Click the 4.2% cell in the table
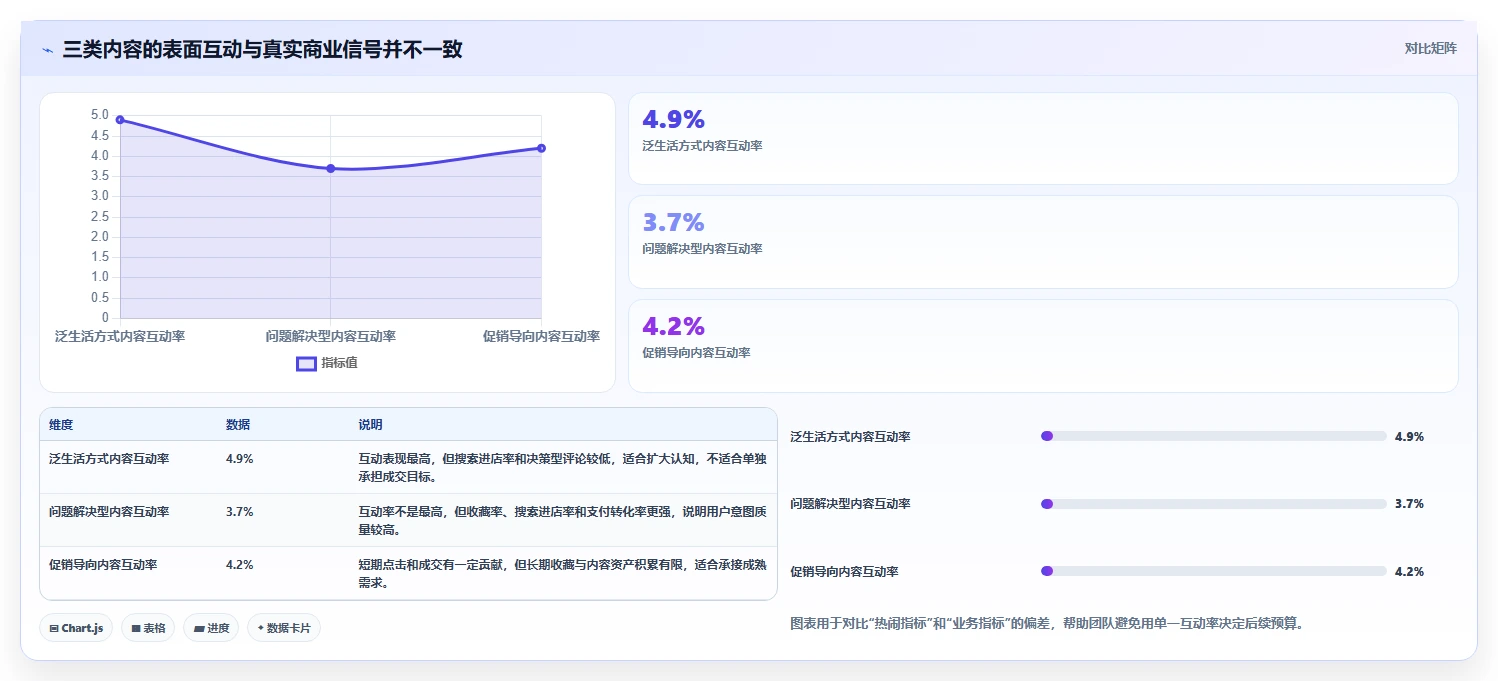The image size is (1498, 681). pos(239,565)
